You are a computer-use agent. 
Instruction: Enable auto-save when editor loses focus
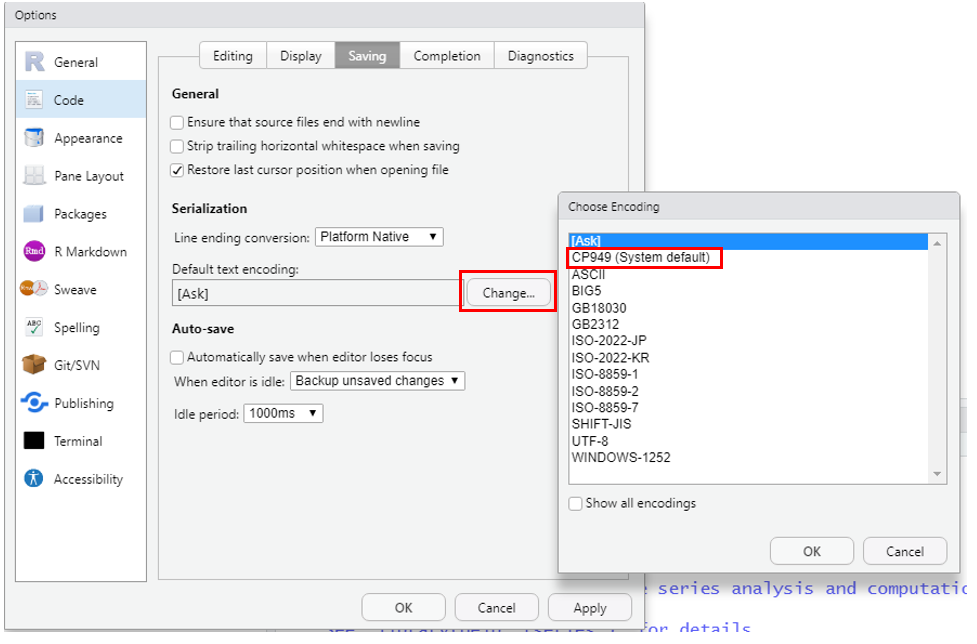tap(177, 357)
